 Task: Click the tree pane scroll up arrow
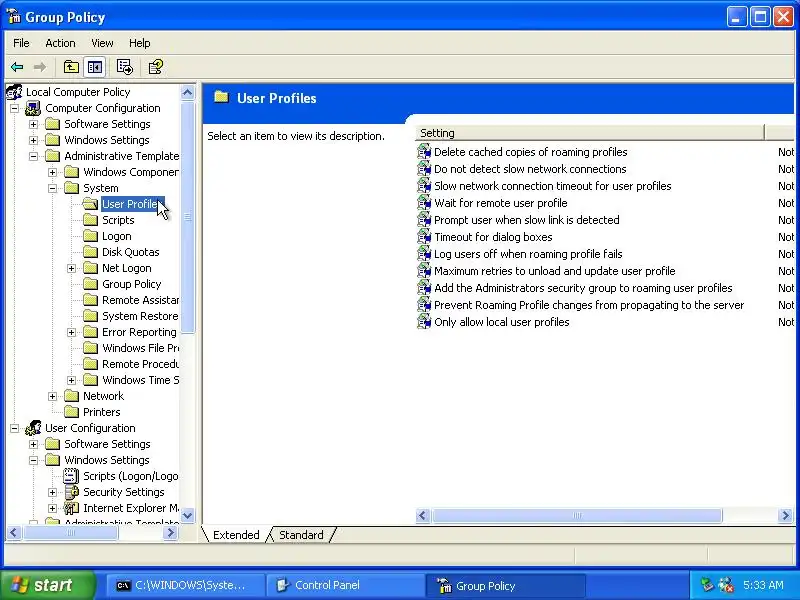tap(187, 92)
